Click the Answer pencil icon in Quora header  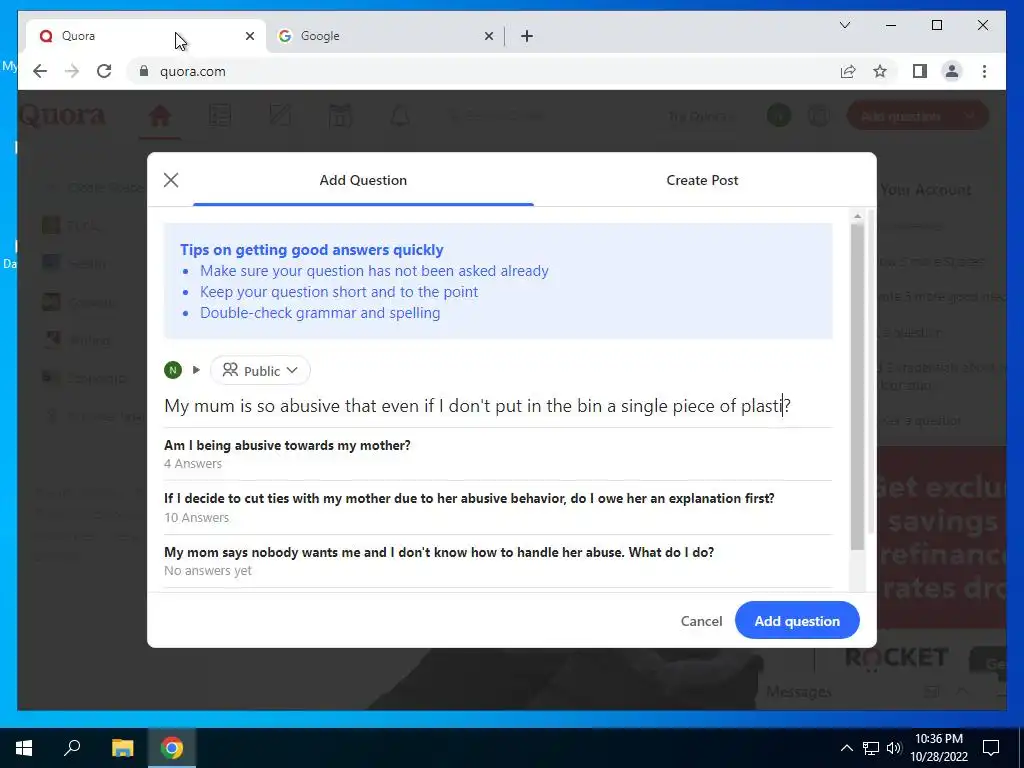coord(280,116)
